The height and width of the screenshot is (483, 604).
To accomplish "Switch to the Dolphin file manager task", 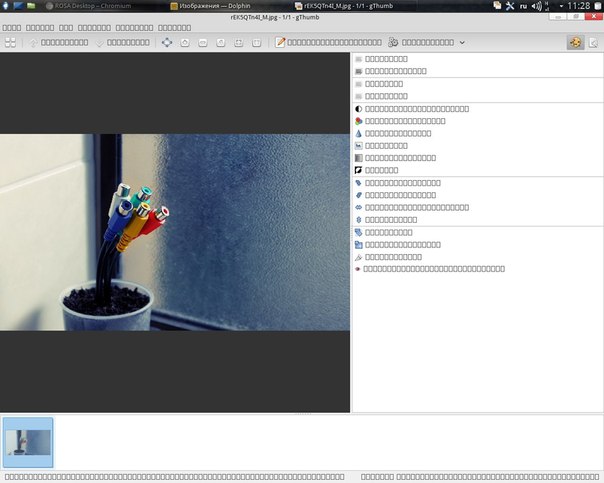I will coord(210,6).
